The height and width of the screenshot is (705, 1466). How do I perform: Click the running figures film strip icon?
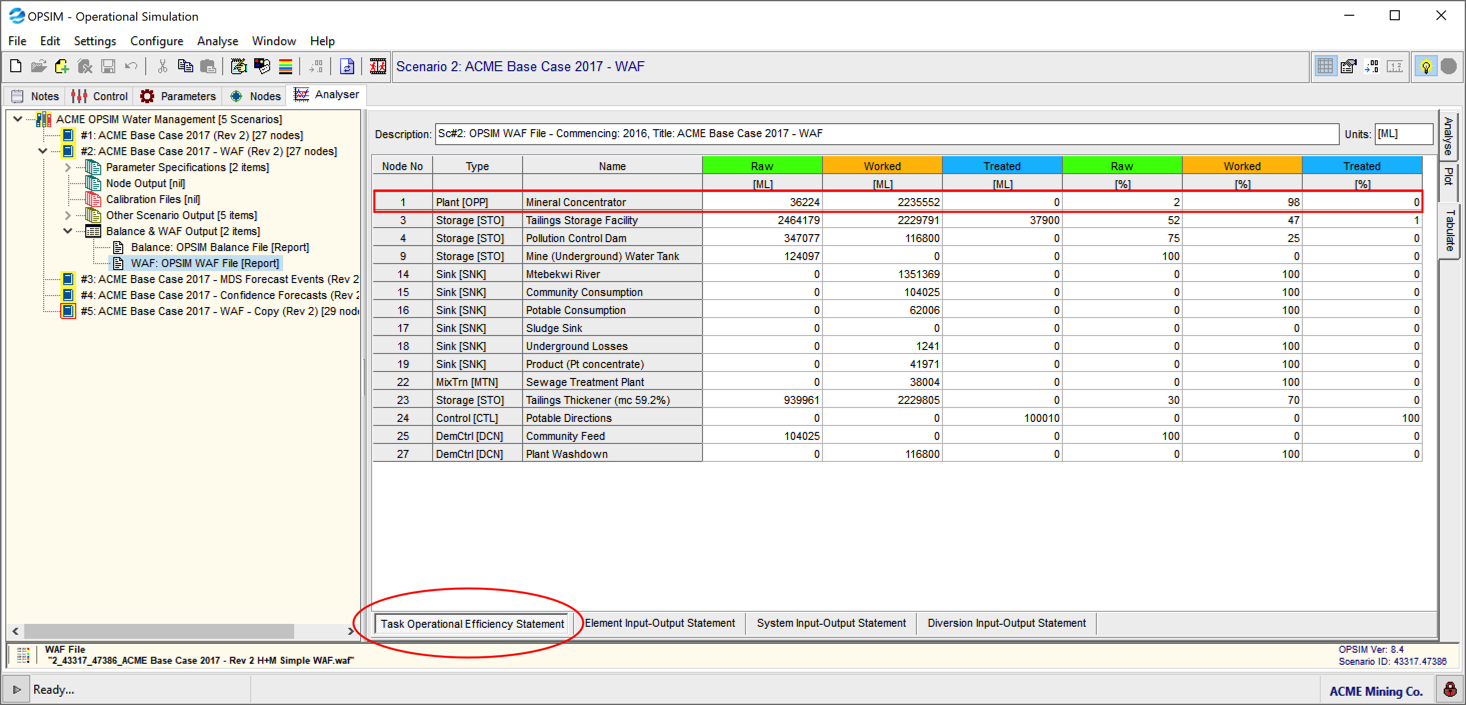point(378,67)
